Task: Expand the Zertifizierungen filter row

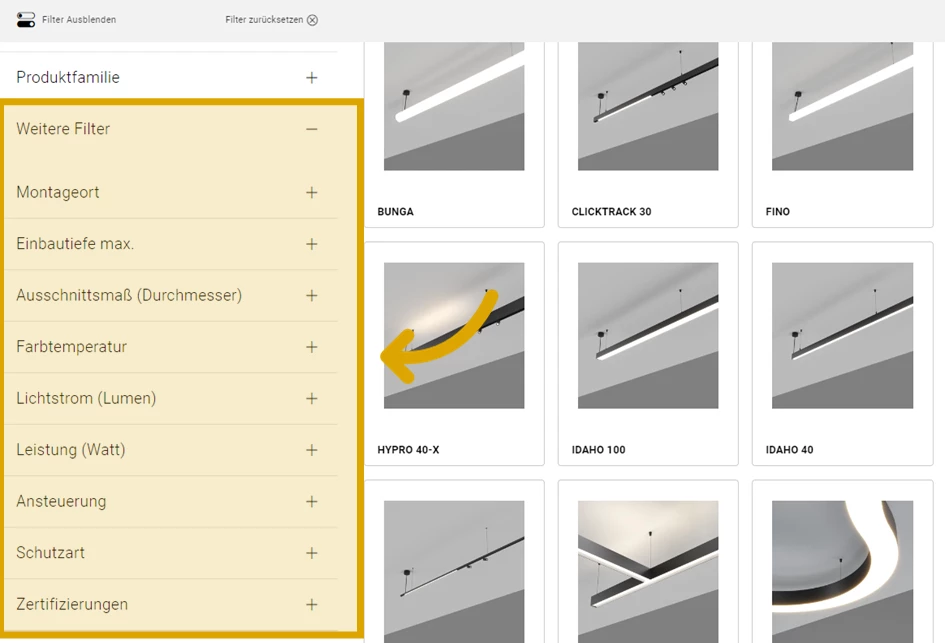Action: click(72, 604)
